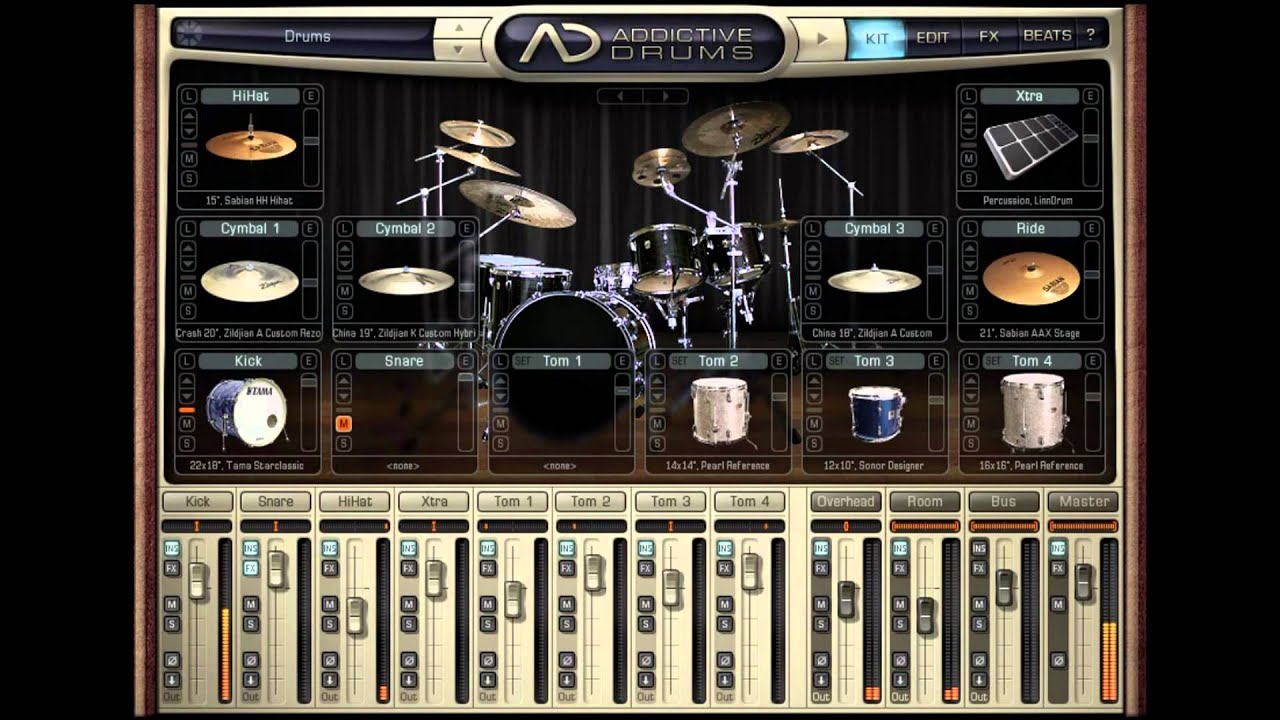Click the kit view left arrow above the drums
The height and width of the screenshot is (720, 1280).
620,96
